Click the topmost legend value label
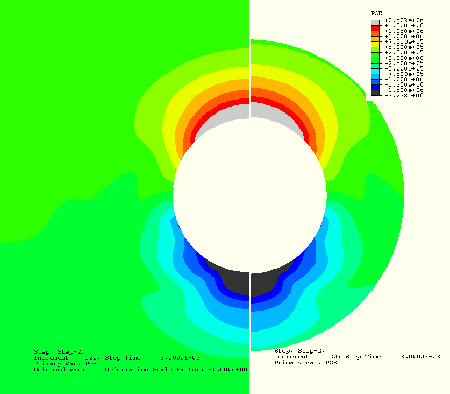Image resolution: width=450 pixels, height=394 pixels. point(404,20)
